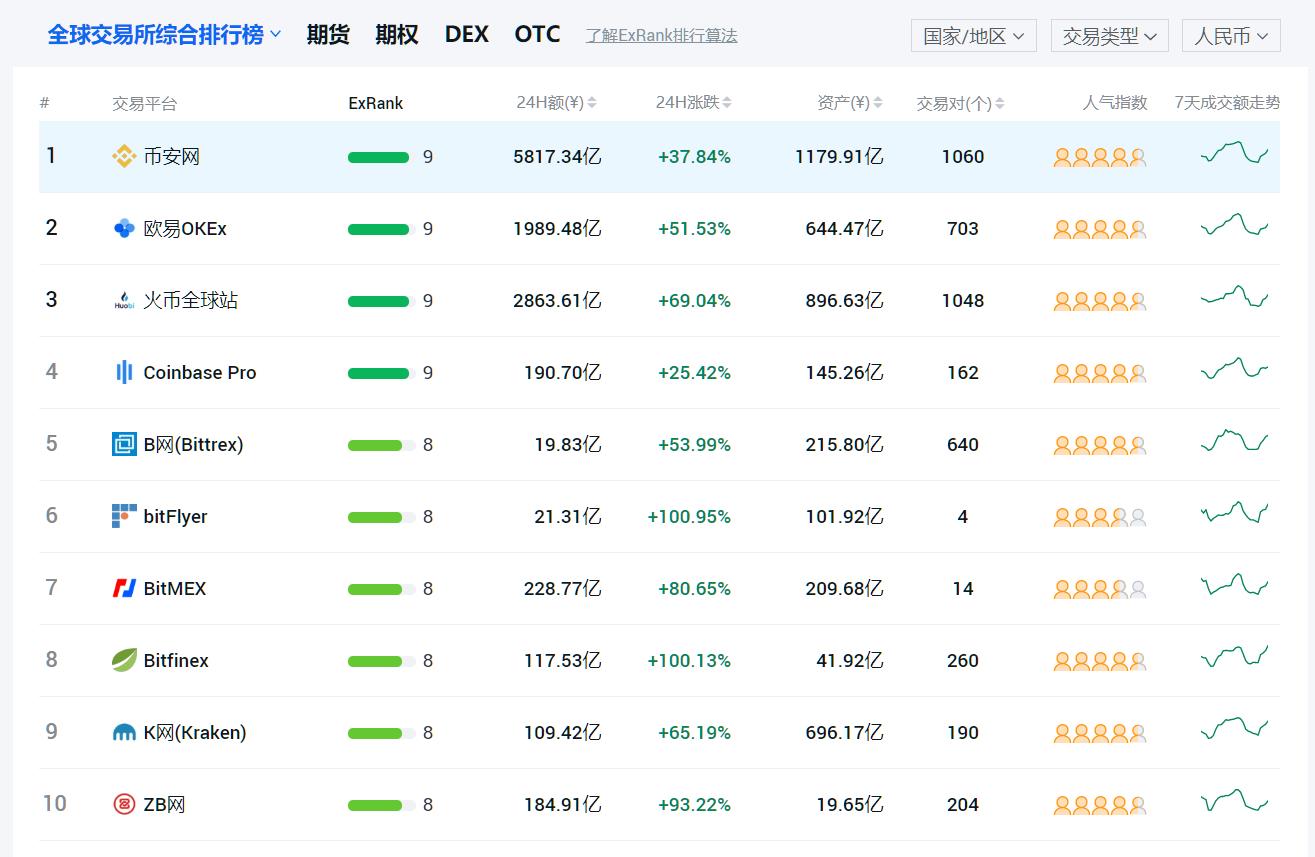Click the BitMEX logo icon
Image resolution: width=1315 pixels, height=857 pixels.
click(x=124, y=588)
